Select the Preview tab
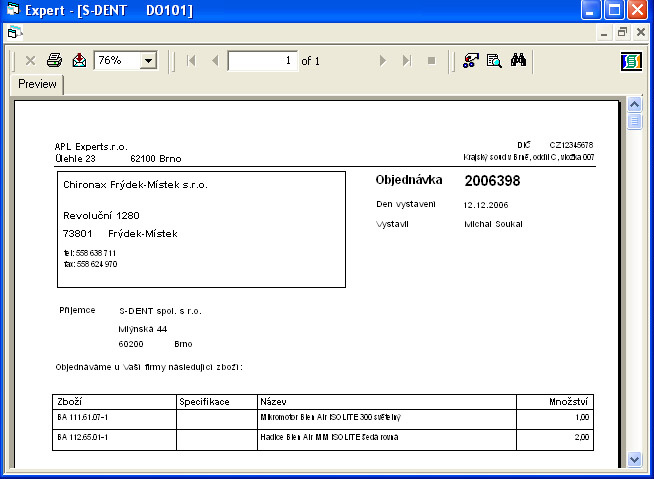Viewport: 654px width, 479px height. 37,85
